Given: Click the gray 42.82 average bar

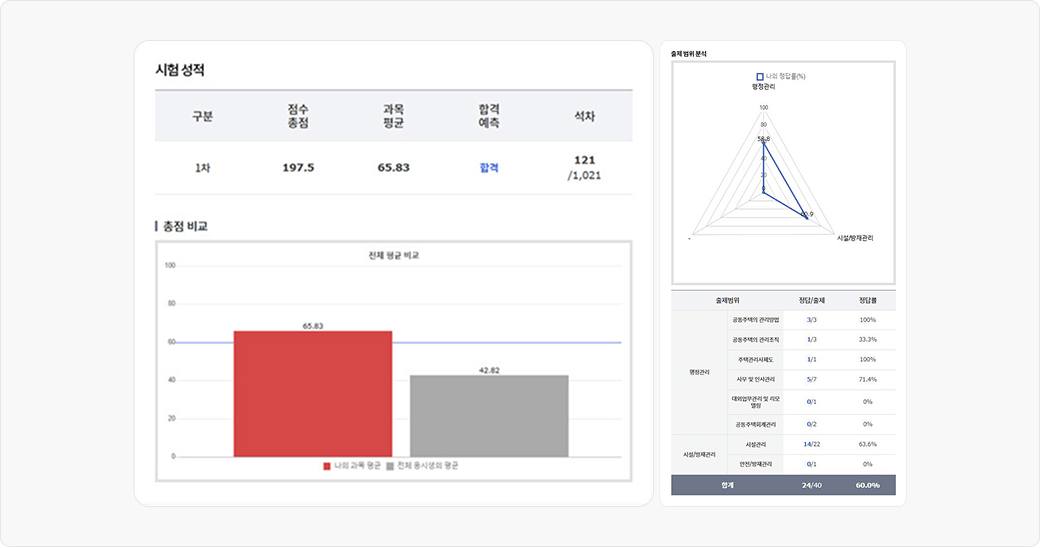Looking at the screenshot, I should [x=489, y=415].
